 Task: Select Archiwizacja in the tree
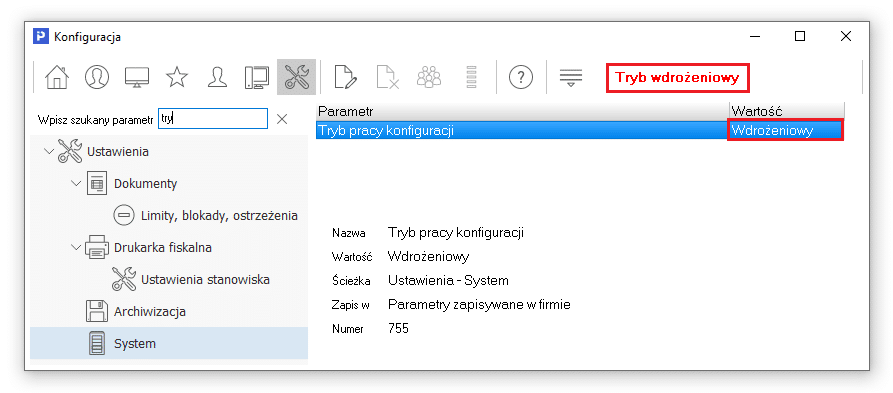[150, 312]
